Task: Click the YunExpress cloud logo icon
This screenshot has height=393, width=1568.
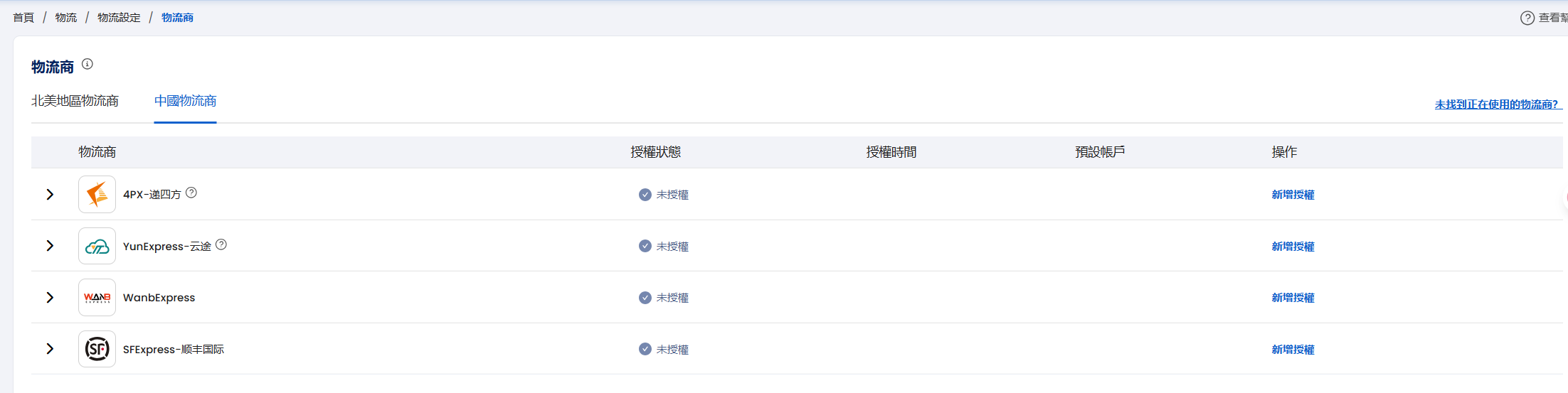Action: 97,246
